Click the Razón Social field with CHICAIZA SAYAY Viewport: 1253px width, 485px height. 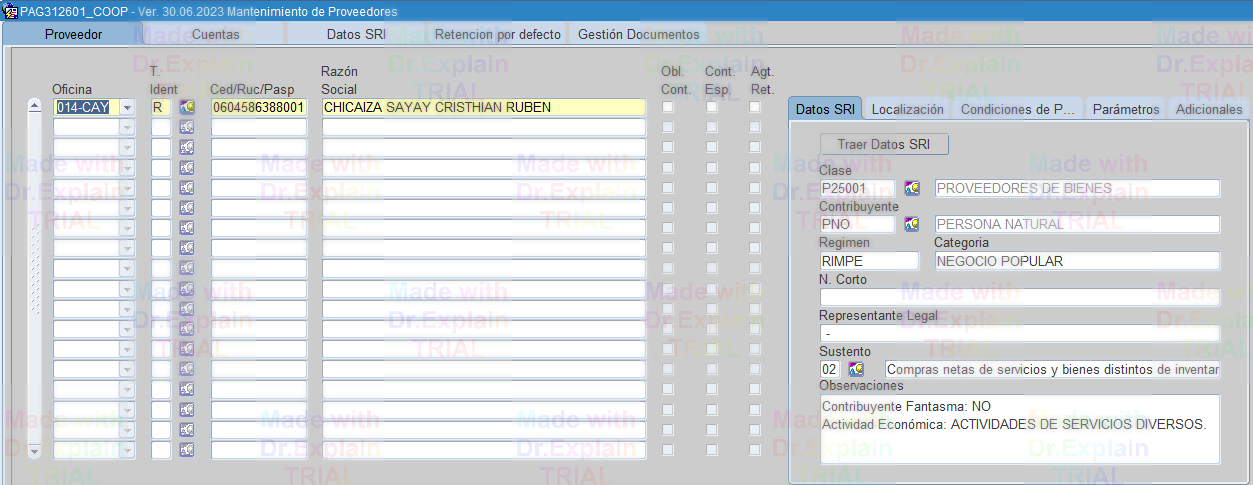pyautogui.click(x=483, y=107)
